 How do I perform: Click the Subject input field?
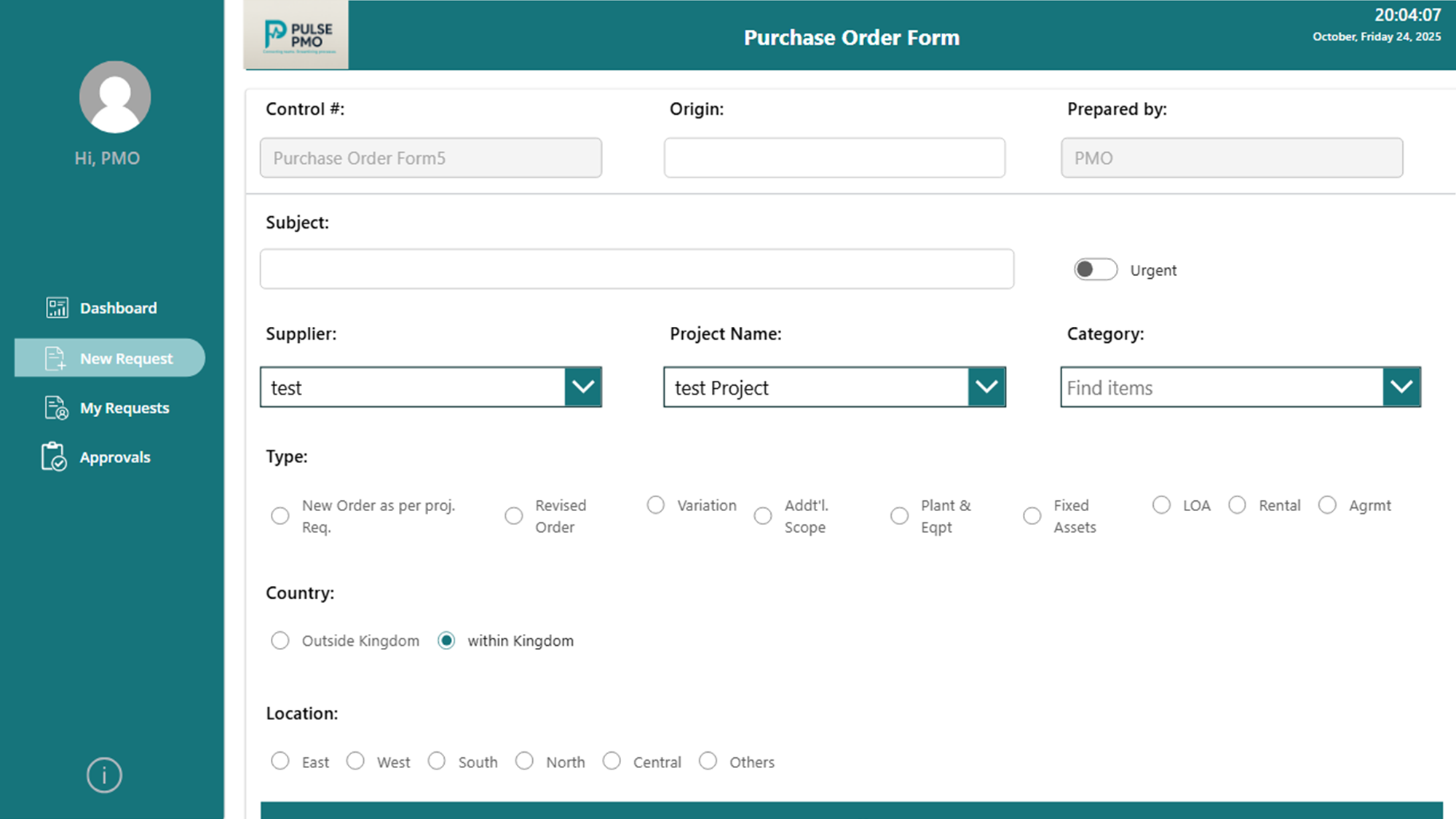[x=636, y=269]
